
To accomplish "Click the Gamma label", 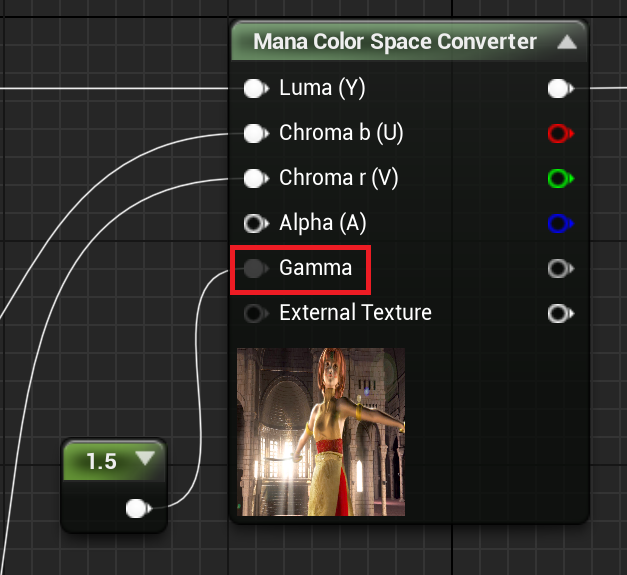I will point(315,268).
